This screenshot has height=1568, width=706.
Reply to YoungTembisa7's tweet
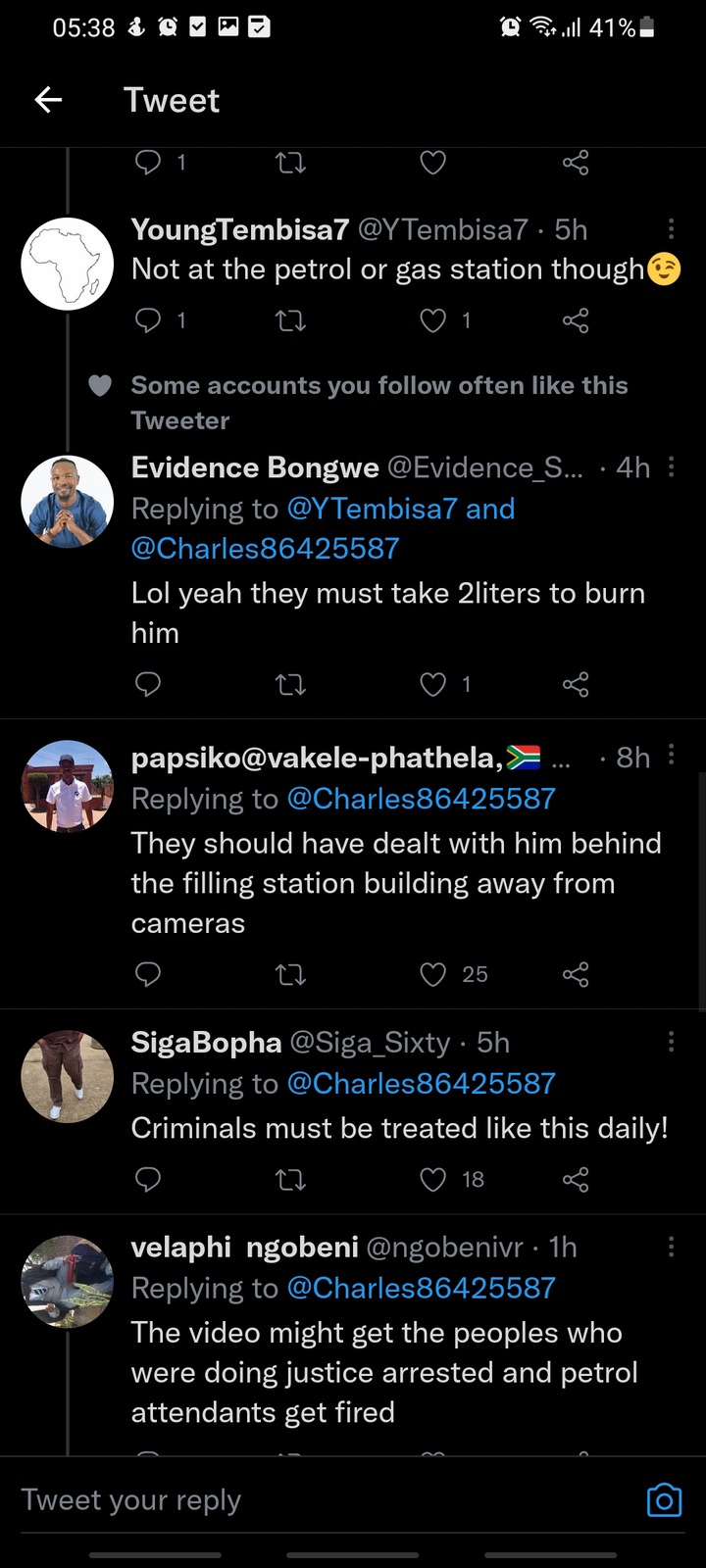tap(147, 319)
